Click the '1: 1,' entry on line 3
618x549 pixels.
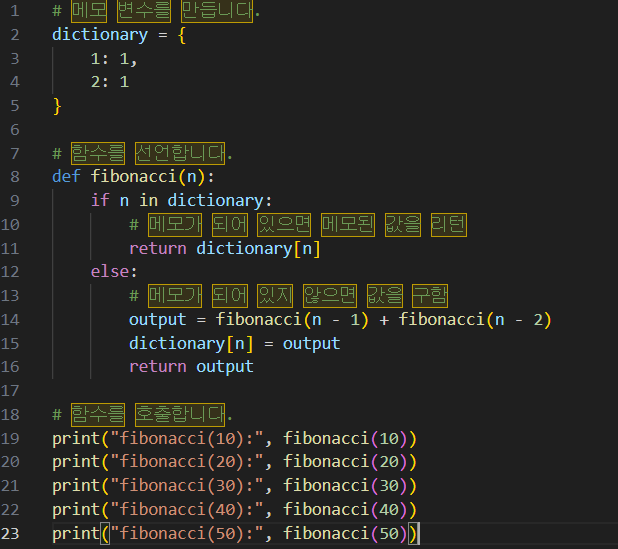coord(114,59)
